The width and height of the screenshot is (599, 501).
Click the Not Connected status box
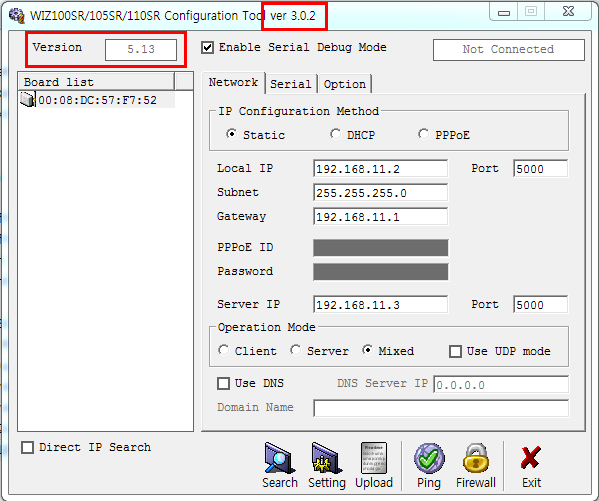click(509, 50)
